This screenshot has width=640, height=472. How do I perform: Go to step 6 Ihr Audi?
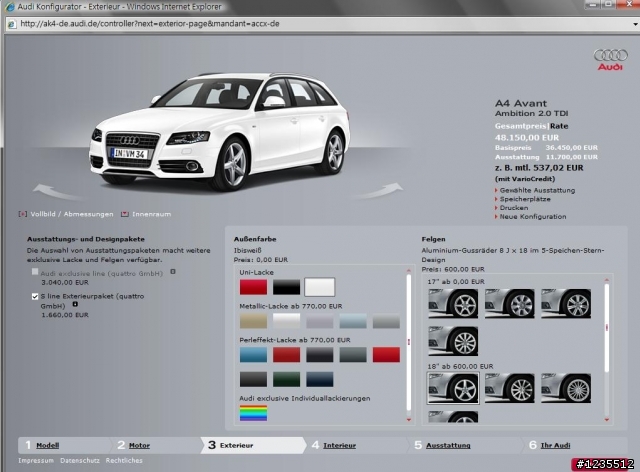(555, 445)
